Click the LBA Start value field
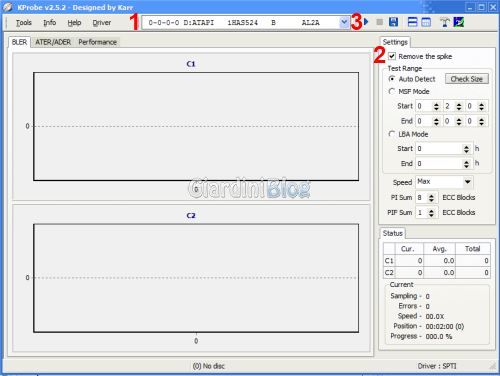Image resolution: width=500 pixels, height=376 pixels. (439, 149)
